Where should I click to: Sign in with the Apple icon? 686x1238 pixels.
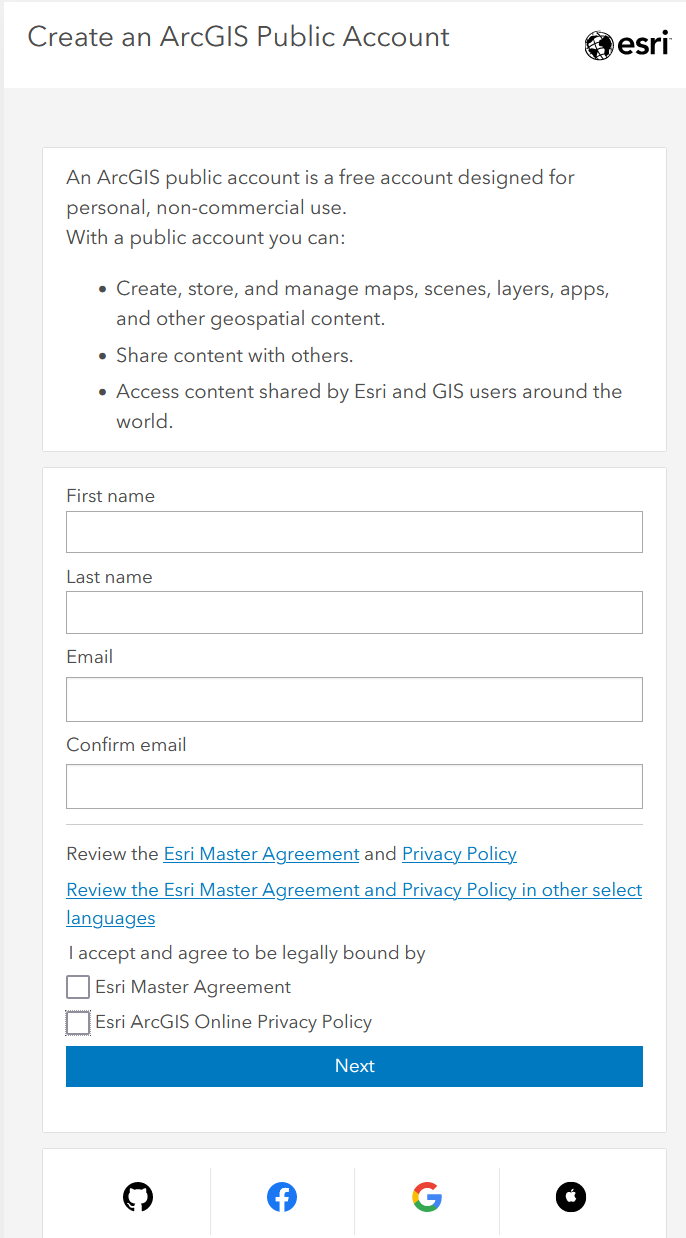(x=571, y=1196)
